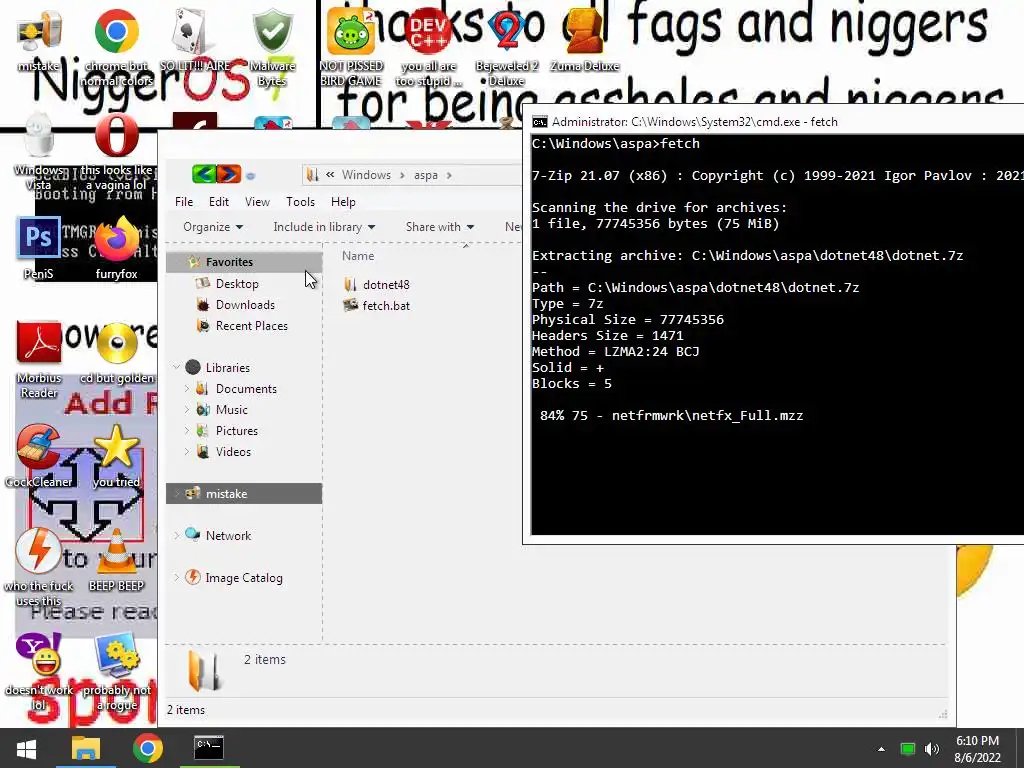Click 'aspa' in the address breadcrumb
1024x768 pixels.
click(426, 175)
